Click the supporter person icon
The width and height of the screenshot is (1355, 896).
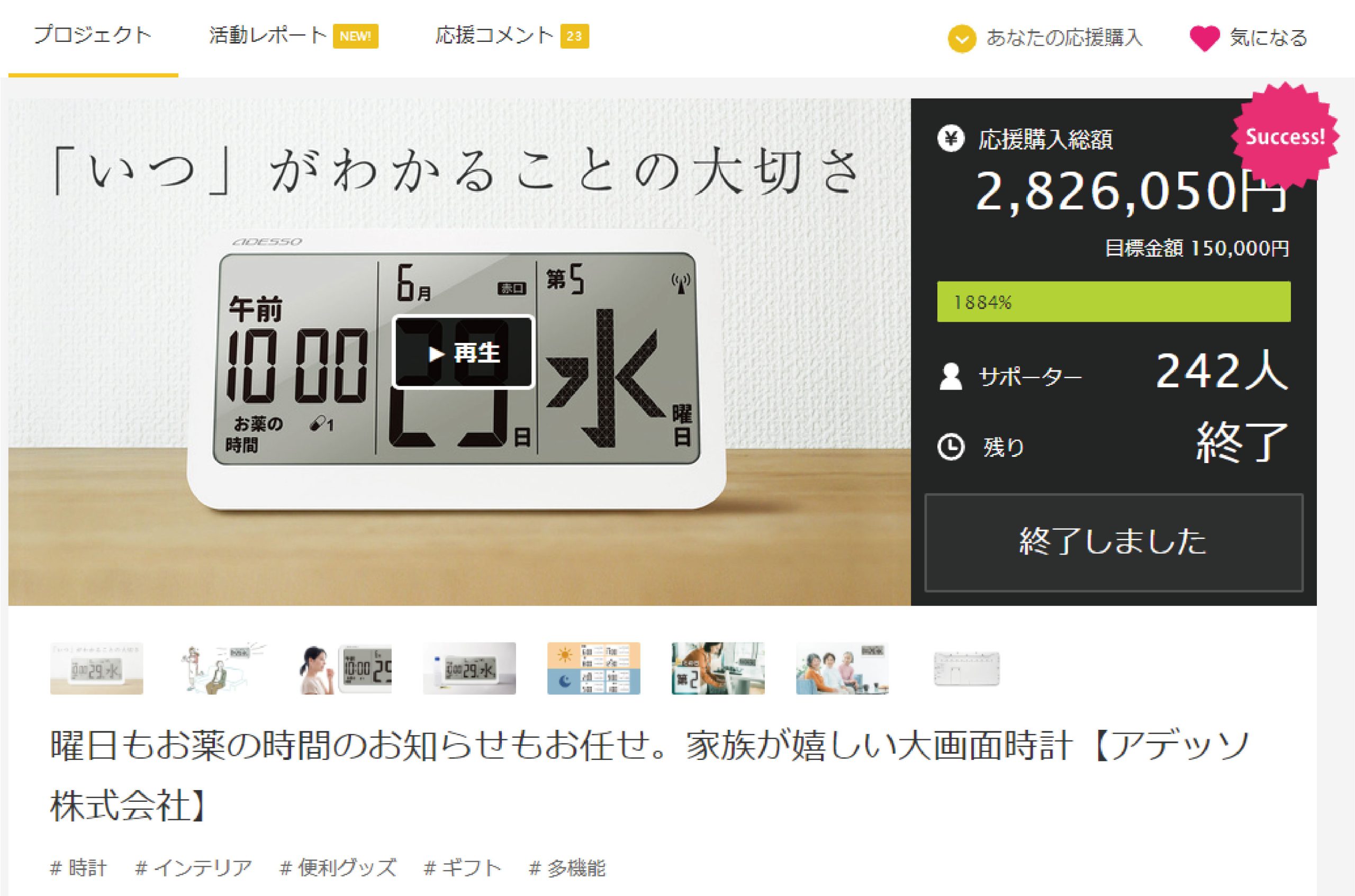tap(951, 376)
